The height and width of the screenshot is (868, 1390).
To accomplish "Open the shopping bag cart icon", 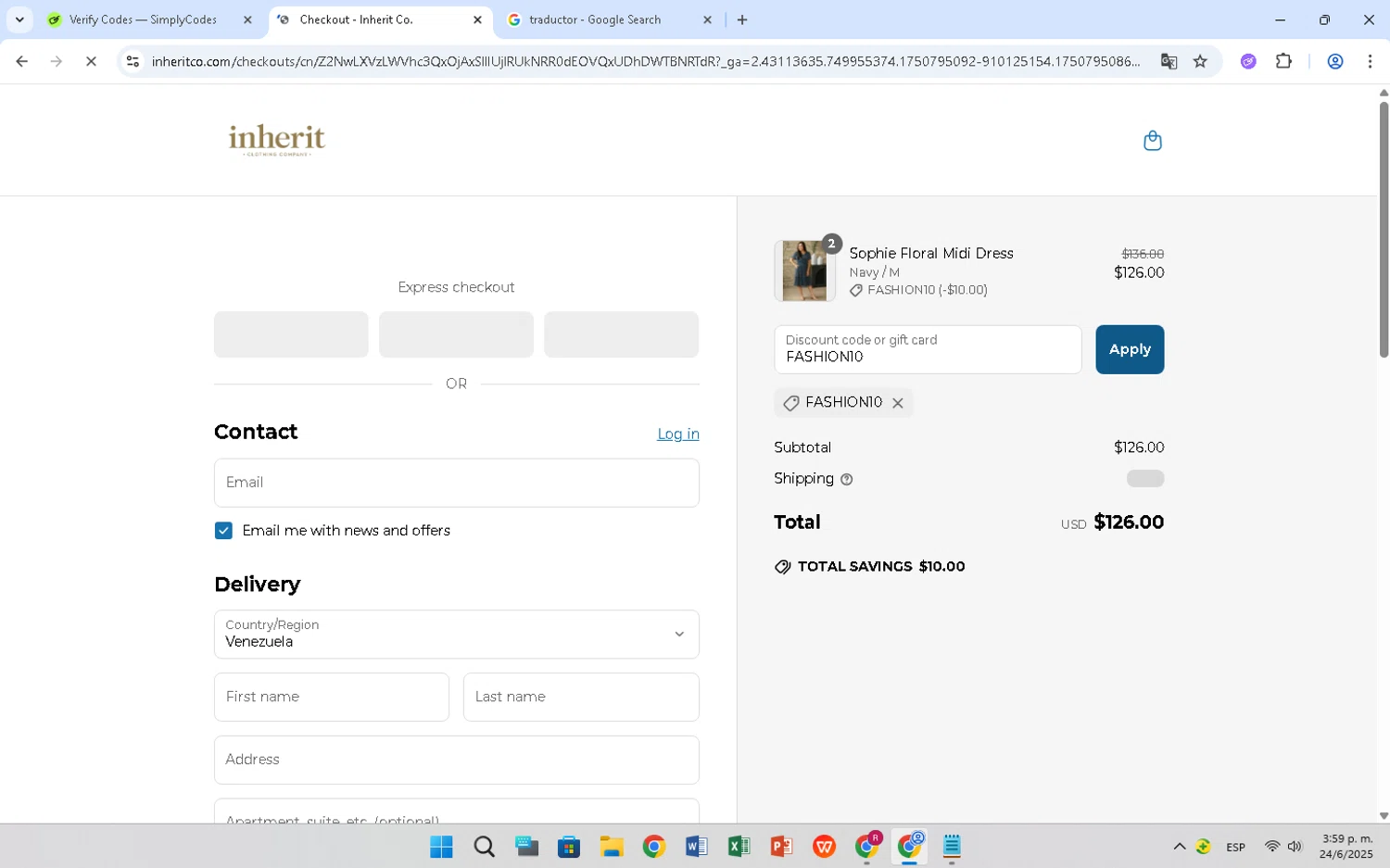I will [1152, 141].
